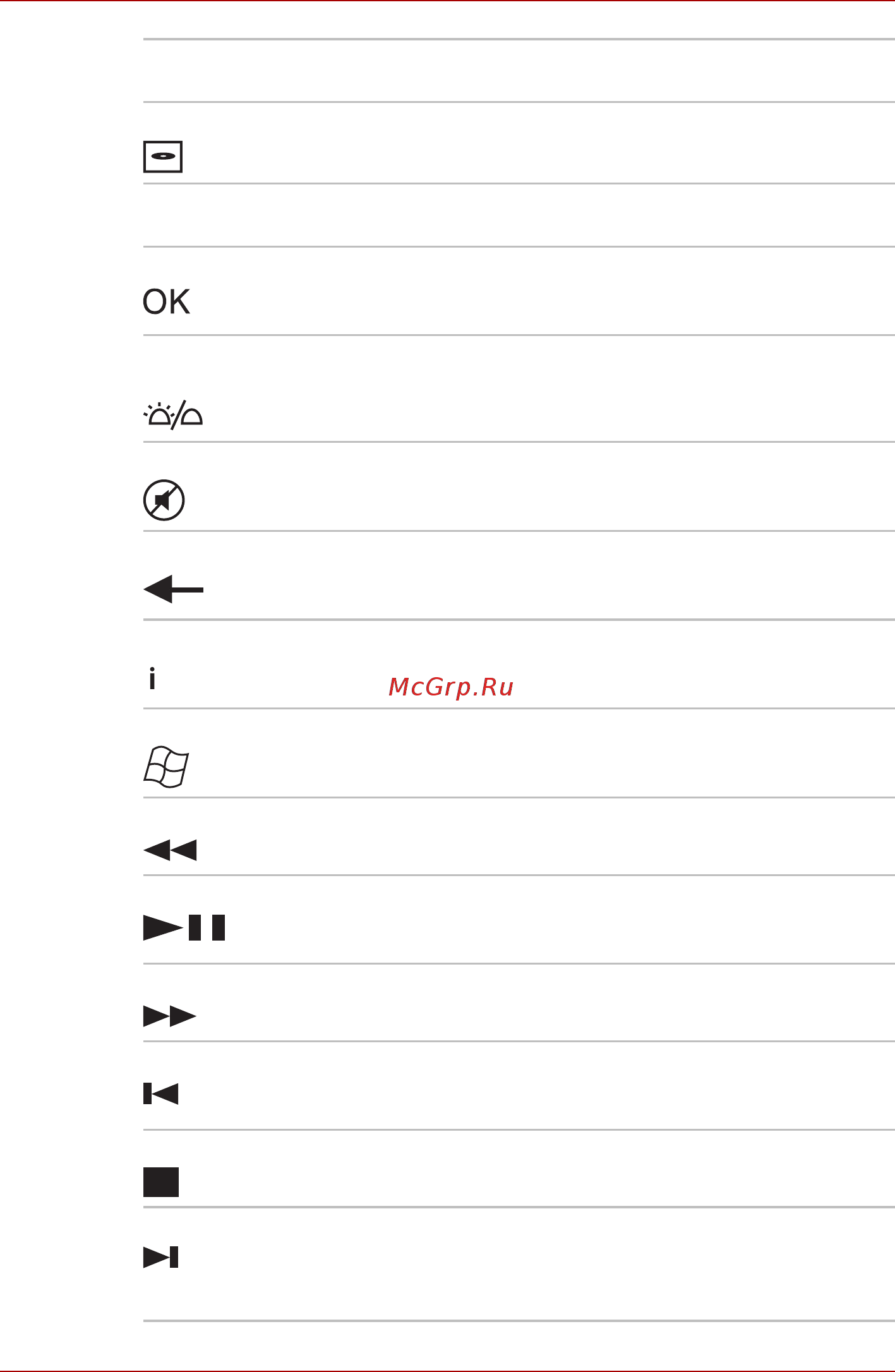Click the fast forward double-arrow icon

coord(170,1016)
